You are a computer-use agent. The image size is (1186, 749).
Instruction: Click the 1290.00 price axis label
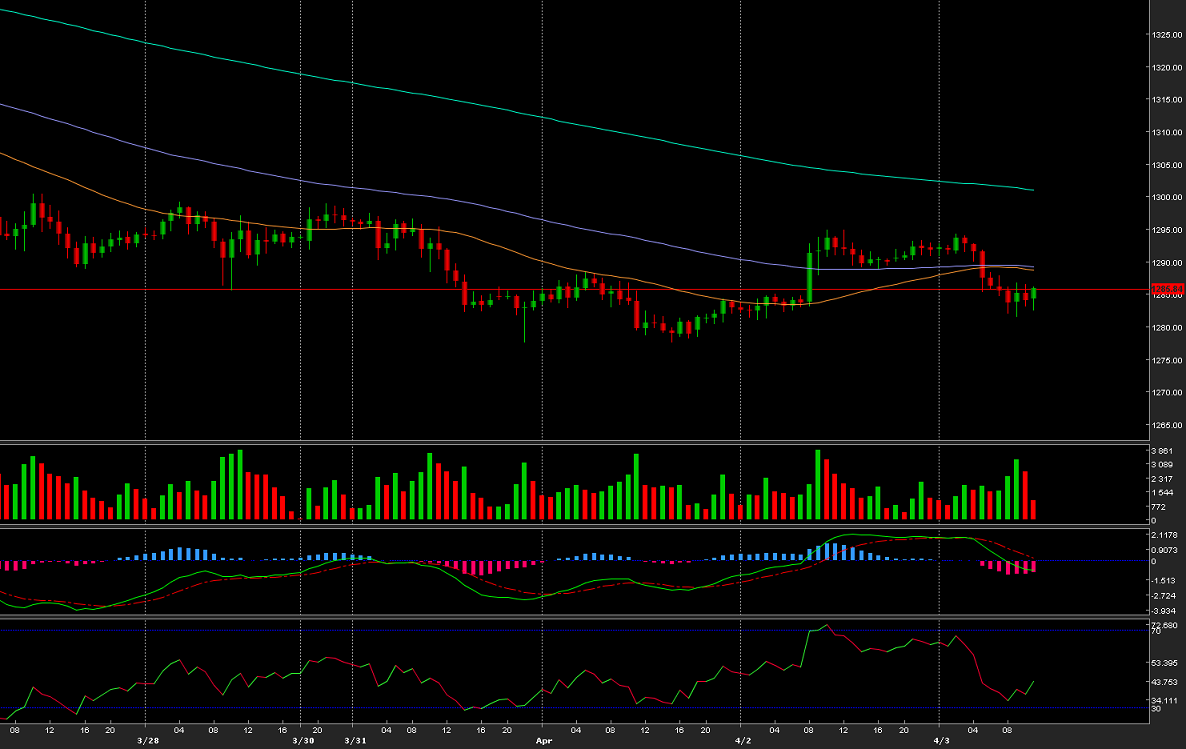pos(1168,263)
